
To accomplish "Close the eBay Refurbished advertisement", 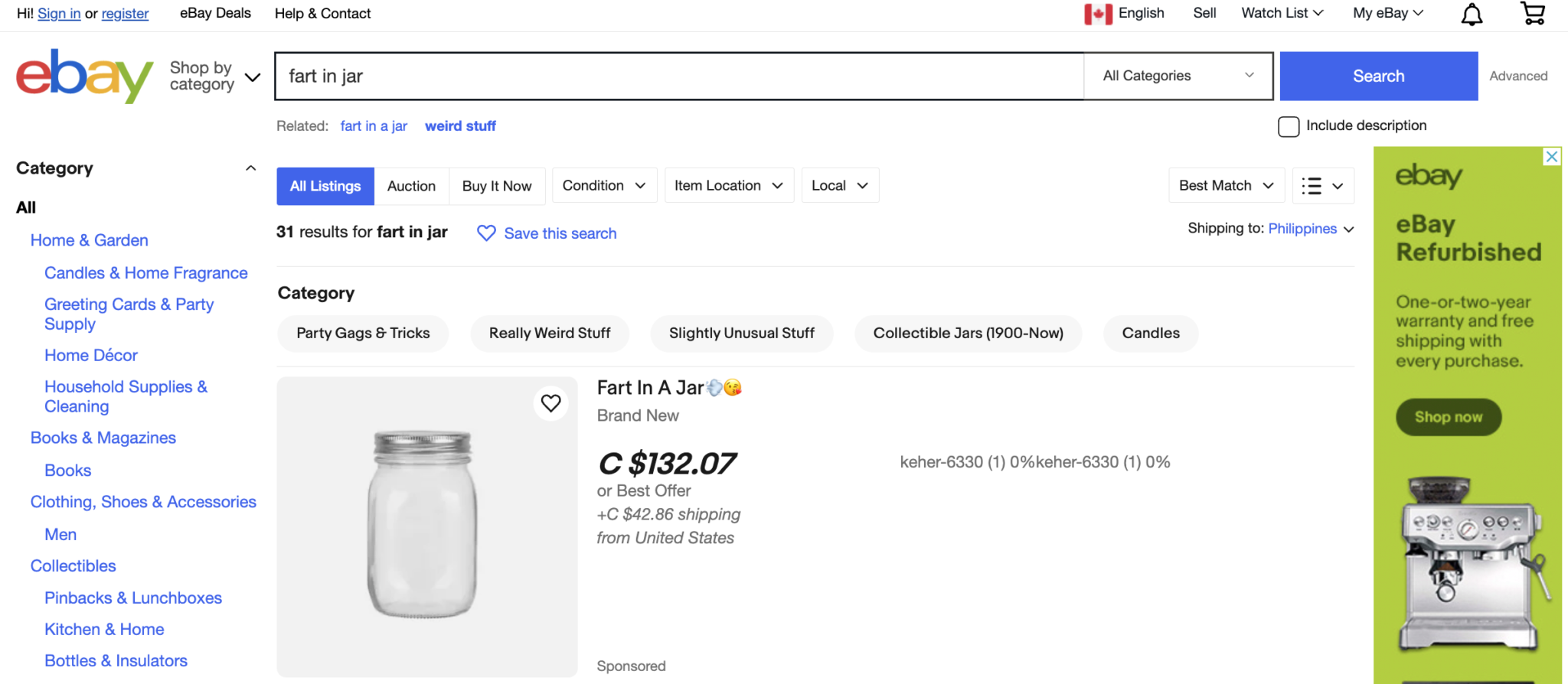I will coord(1551,156).
